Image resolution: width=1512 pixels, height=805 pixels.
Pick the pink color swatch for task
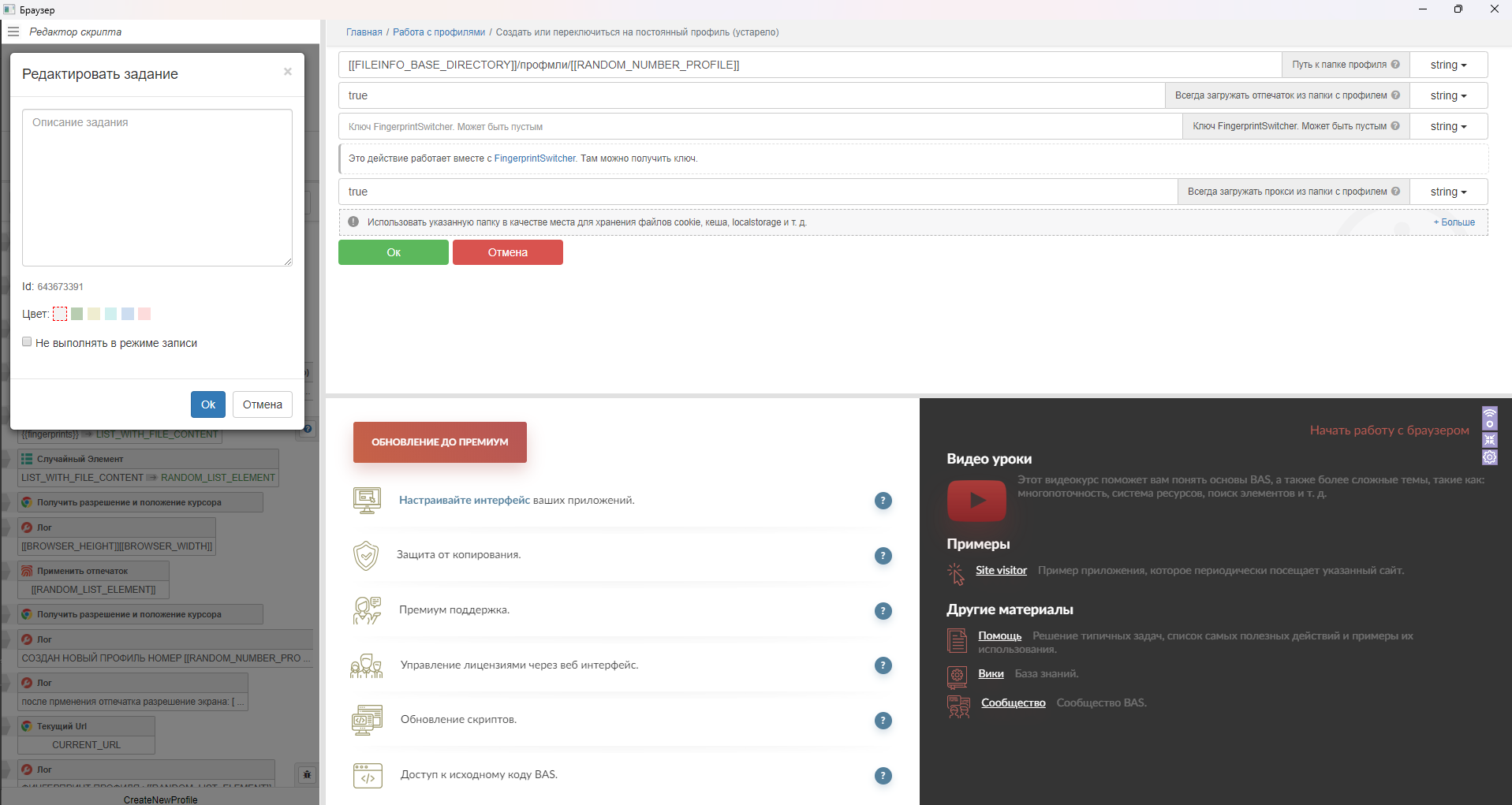pyautogui.click(x=144, y=314)
